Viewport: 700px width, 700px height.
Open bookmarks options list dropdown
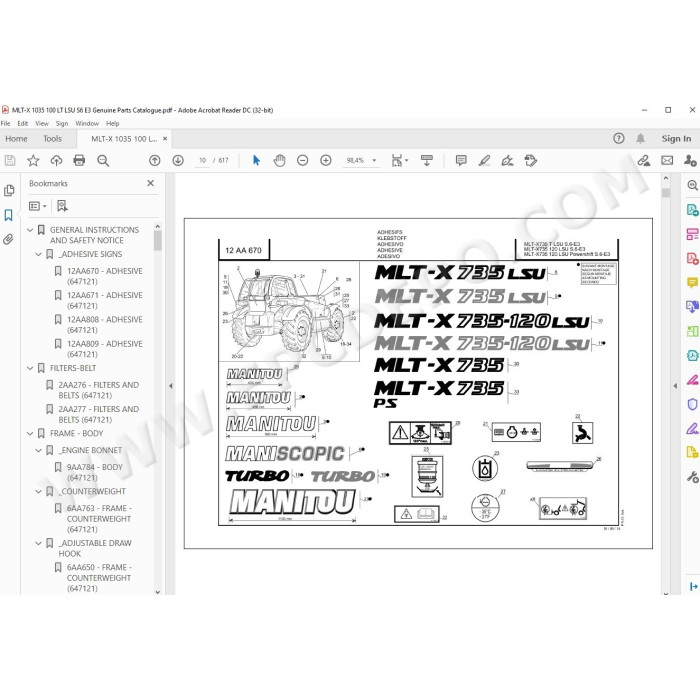[x=38, y=206]
